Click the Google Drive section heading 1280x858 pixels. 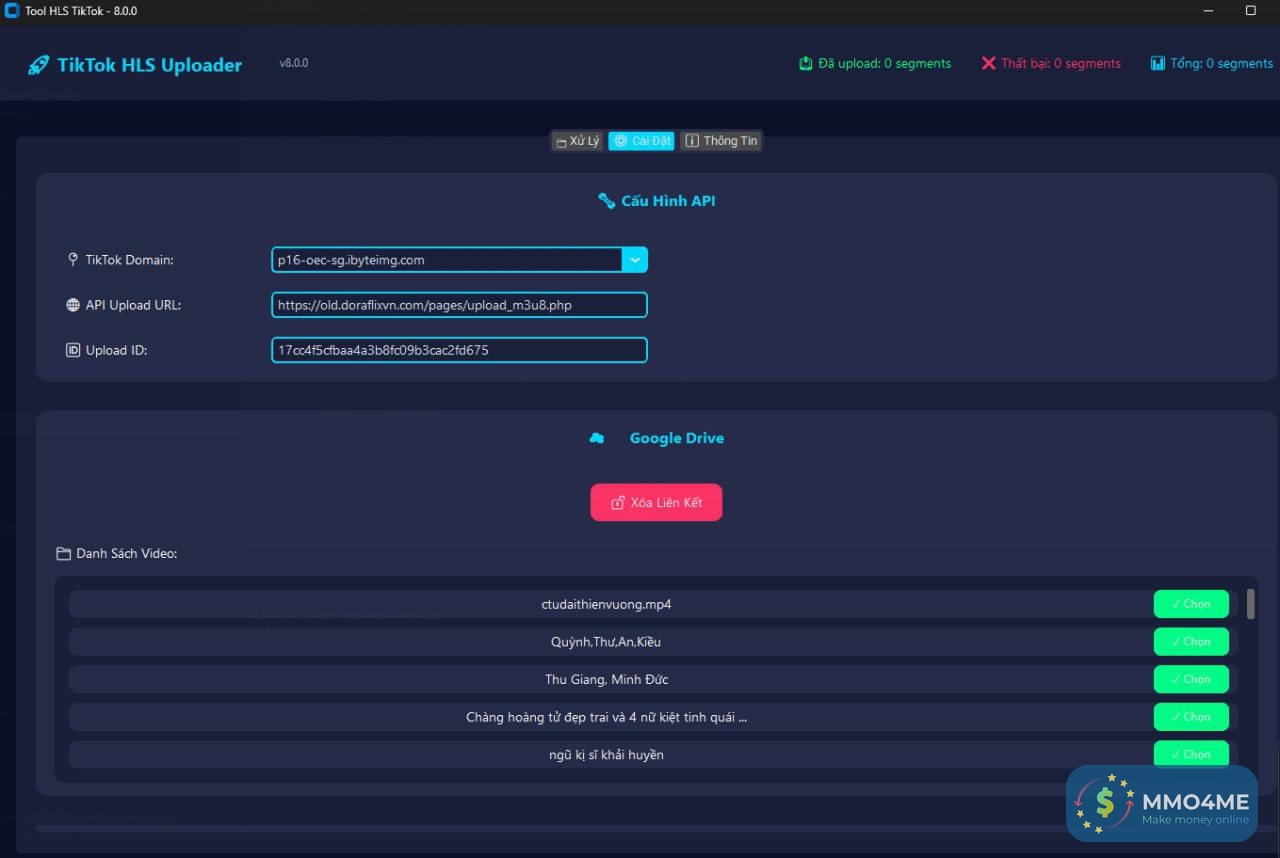pyautogui.click(x=677, y=438)
